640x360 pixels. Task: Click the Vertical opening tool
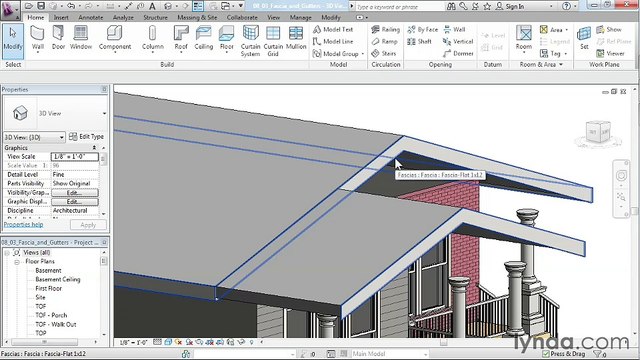[x=458, y=41]
